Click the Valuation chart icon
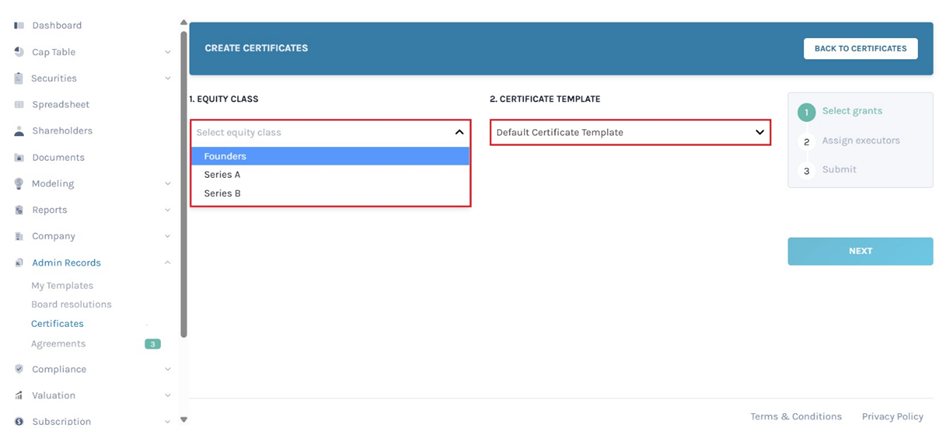 pyautogui.click(x=19, y=396)
